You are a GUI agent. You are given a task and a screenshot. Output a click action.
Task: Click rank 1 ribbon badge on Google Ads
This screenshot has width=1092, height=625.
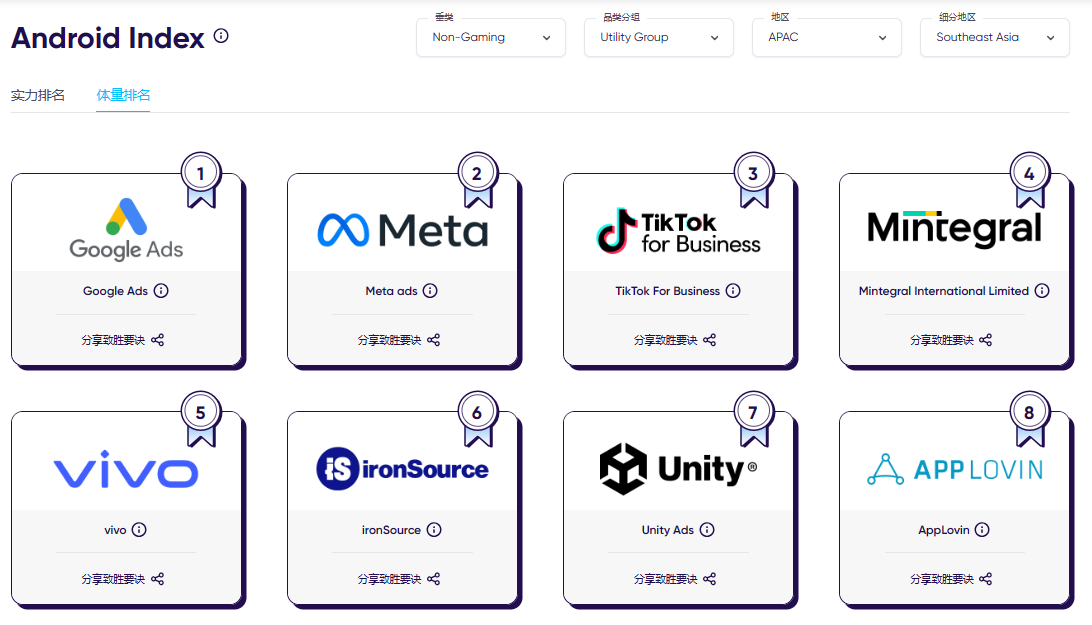[x=201, y=177]
